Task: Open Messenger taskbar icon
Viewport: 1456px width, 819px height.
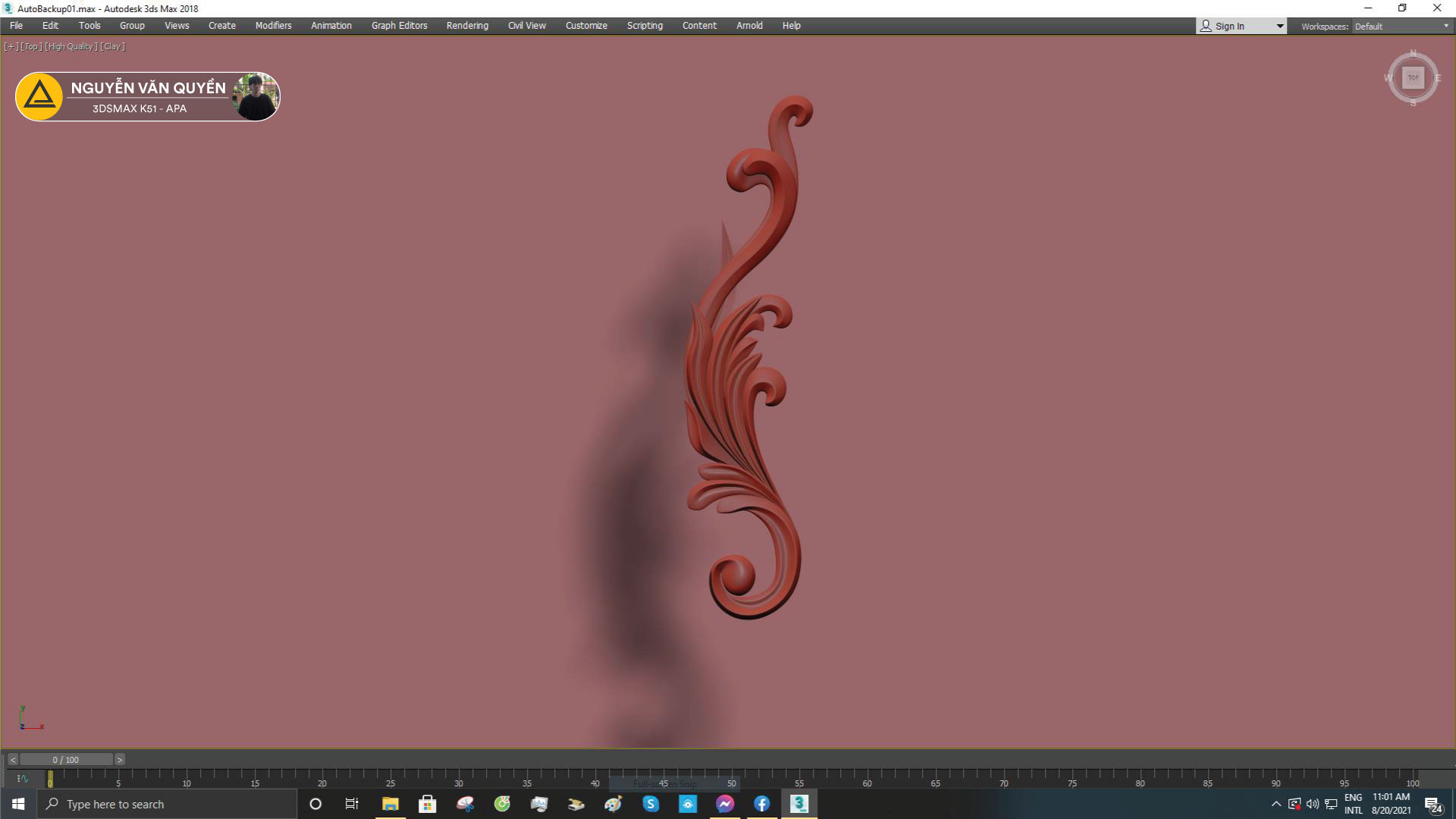Action: [x=724, y=804]
